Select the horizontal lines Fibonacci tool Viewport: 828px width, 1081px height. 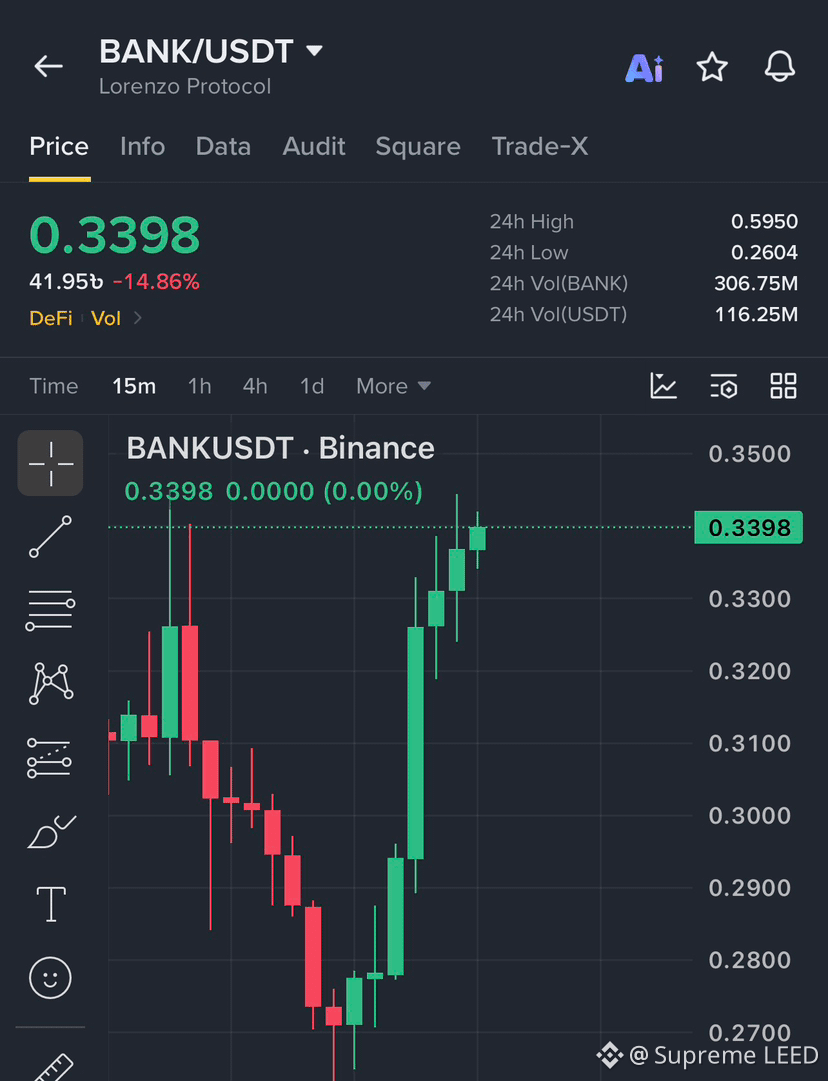50,610
